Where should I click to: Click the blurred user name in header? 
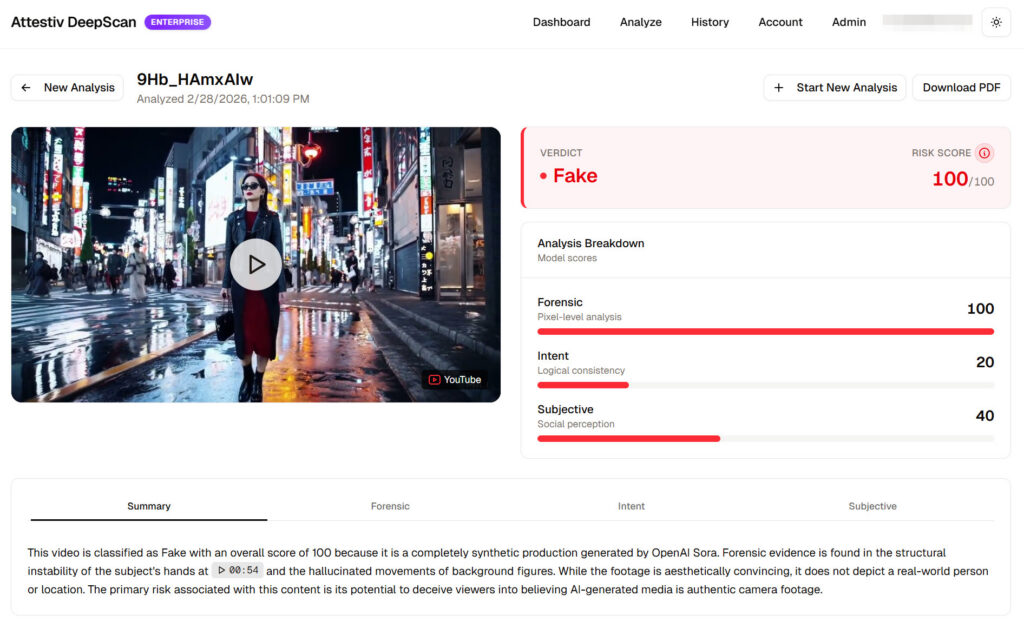pos(927,20)
